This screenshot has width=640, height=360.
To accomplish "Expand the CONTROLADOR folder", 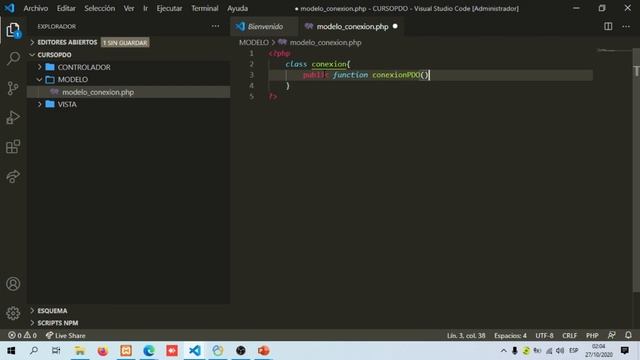I will click(84, 67).
